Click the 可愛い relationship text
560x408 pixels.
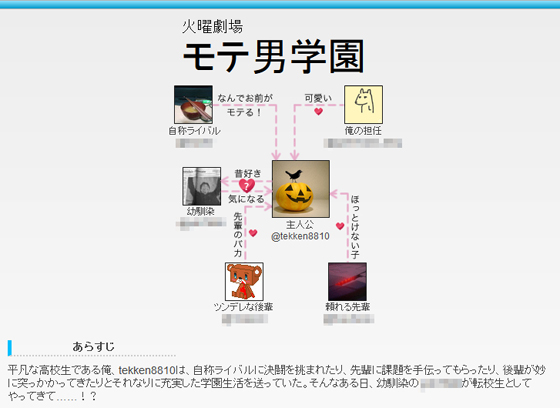coord(318,98)
